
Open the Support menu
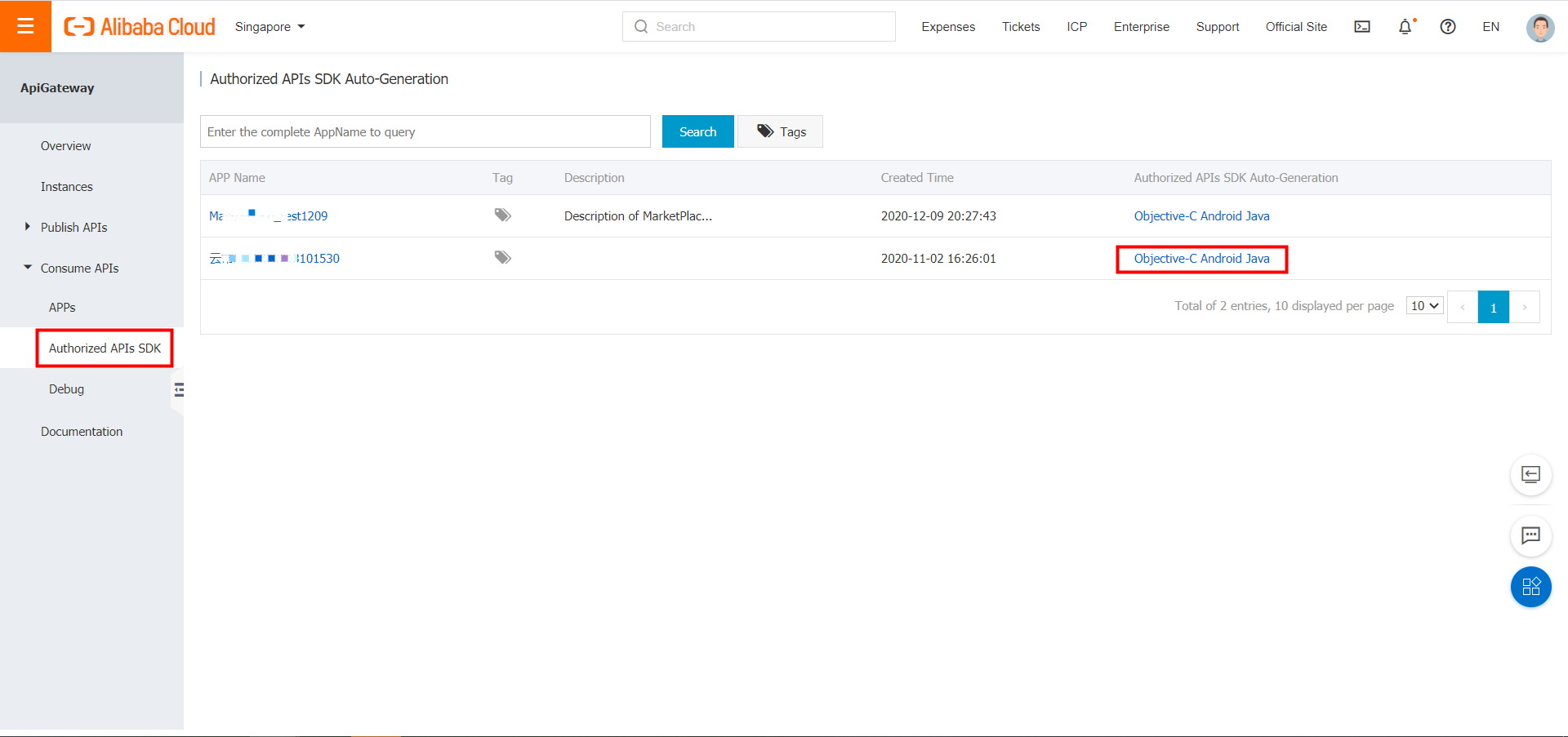(x=1217, y=27)
